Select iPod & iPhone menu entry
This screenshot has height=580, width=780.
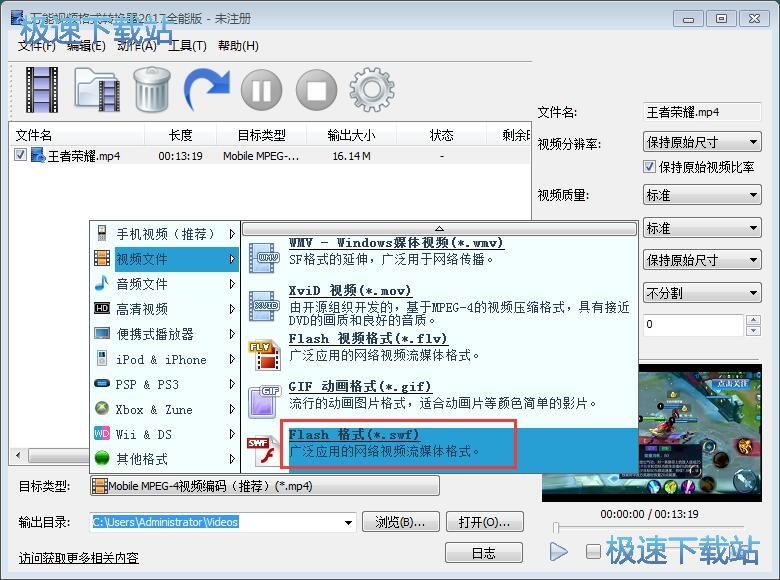point(165,359)
